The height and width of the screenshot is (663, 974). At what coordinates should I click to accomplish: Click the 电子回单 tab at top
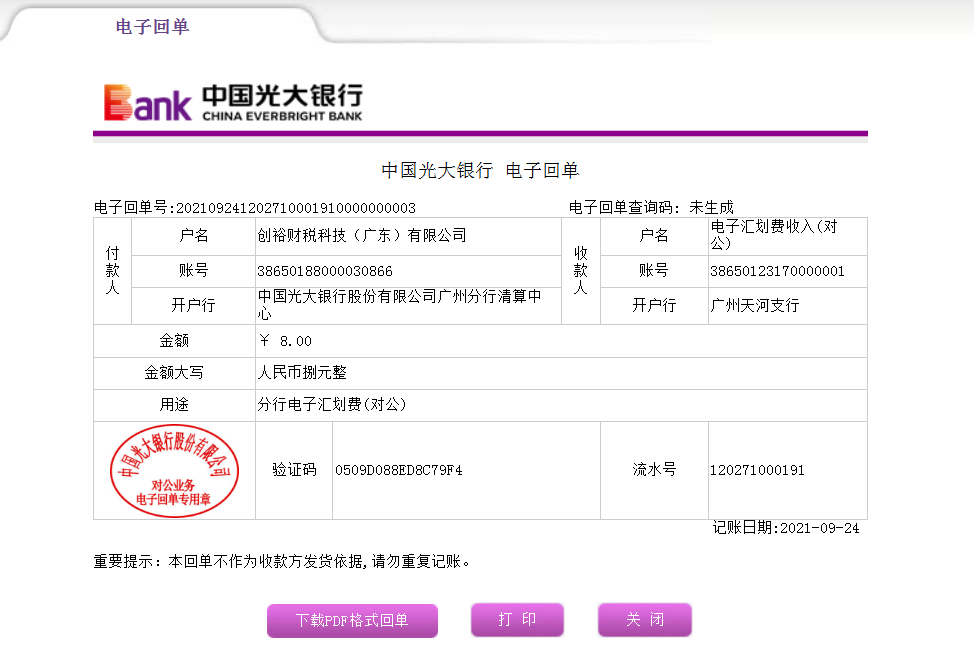[152, 27]
